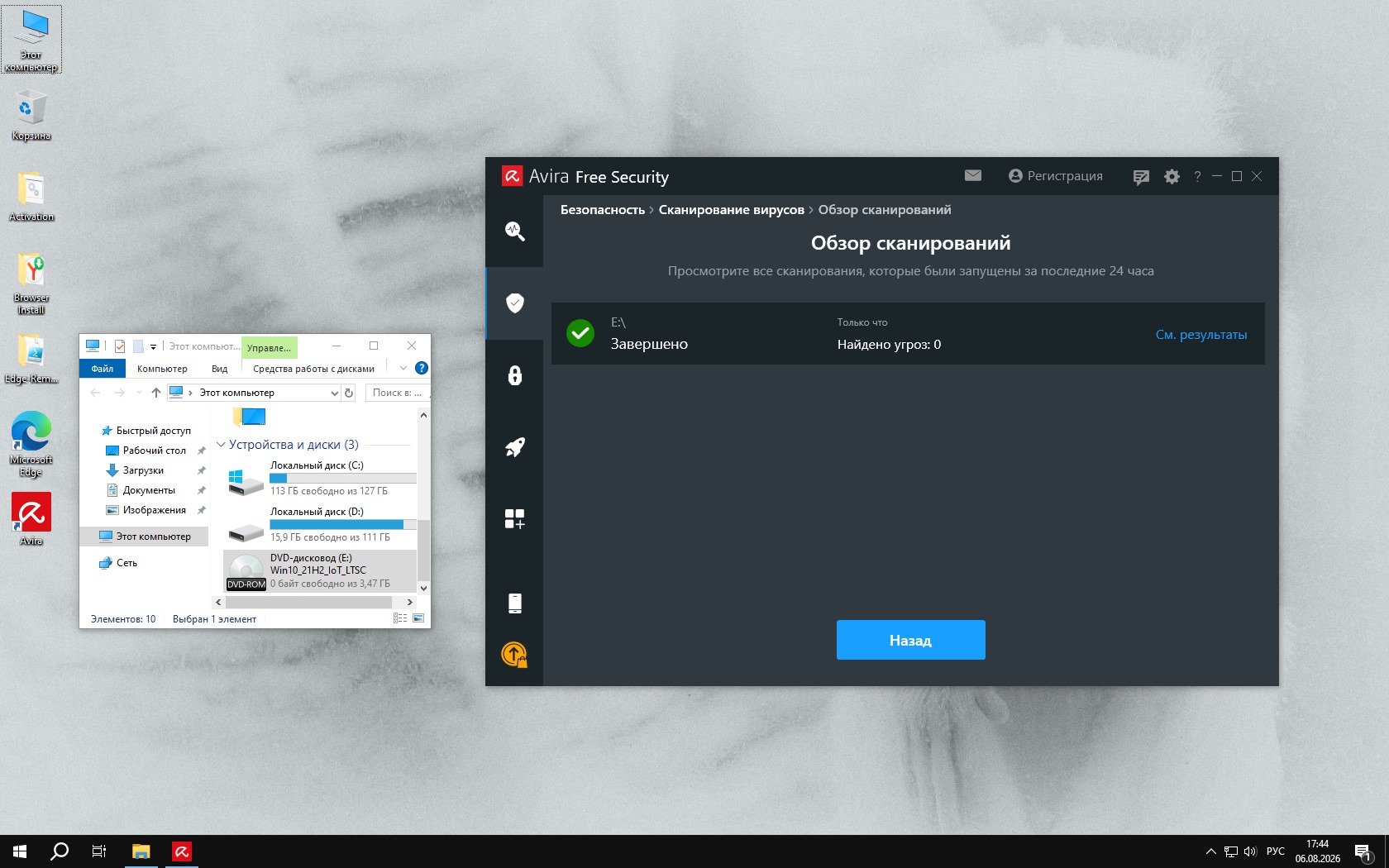Click the Explorer up-one-level arrow
The width and height of the screenshot is (1389, 868).
coord(155,393)
